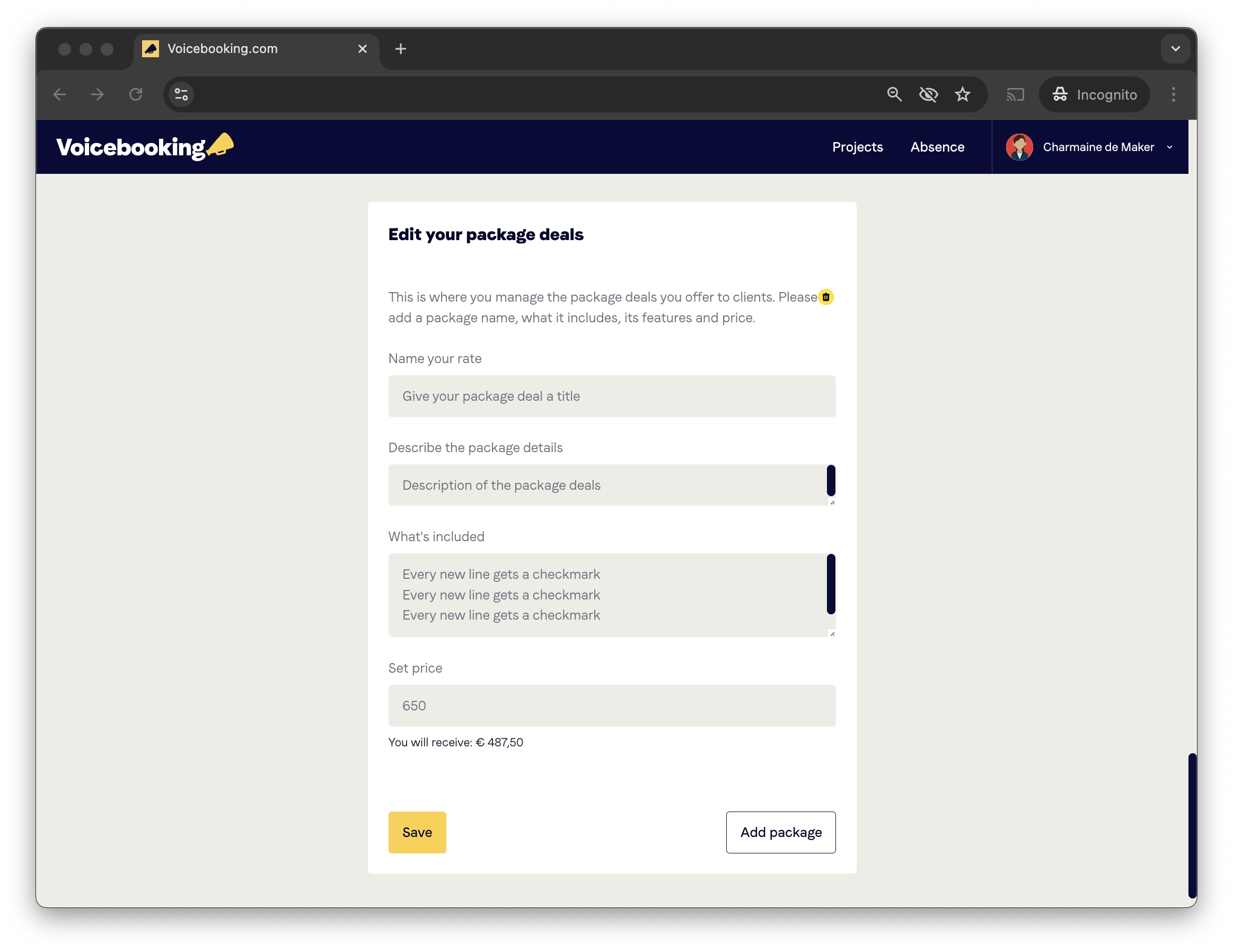Open site information icon in address bar
Image resolution: width=1233 pixels, height=952 pixels.
(181, 94)
